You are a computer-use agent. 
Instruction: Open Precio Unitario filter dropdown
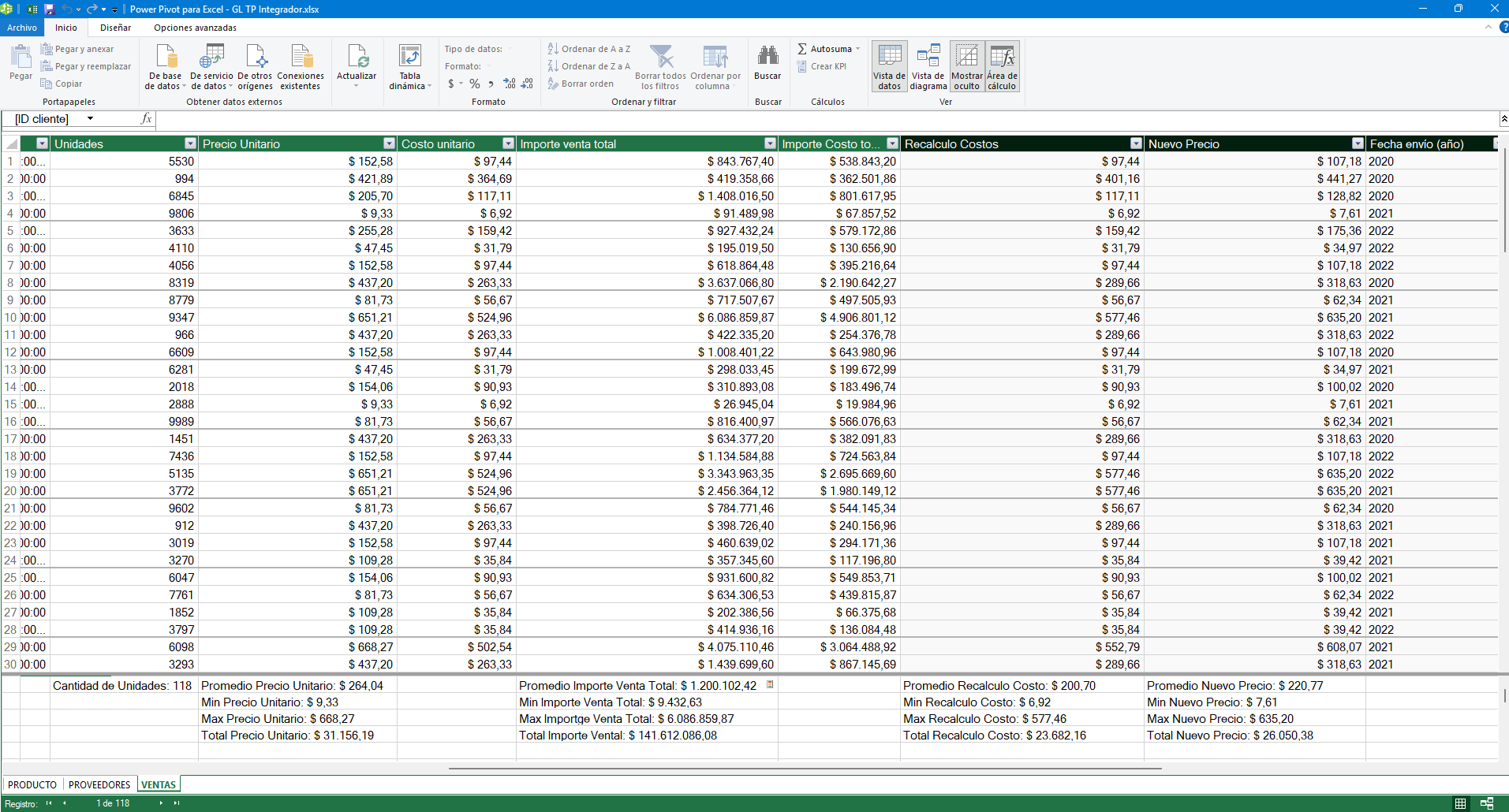click(389, 143)
